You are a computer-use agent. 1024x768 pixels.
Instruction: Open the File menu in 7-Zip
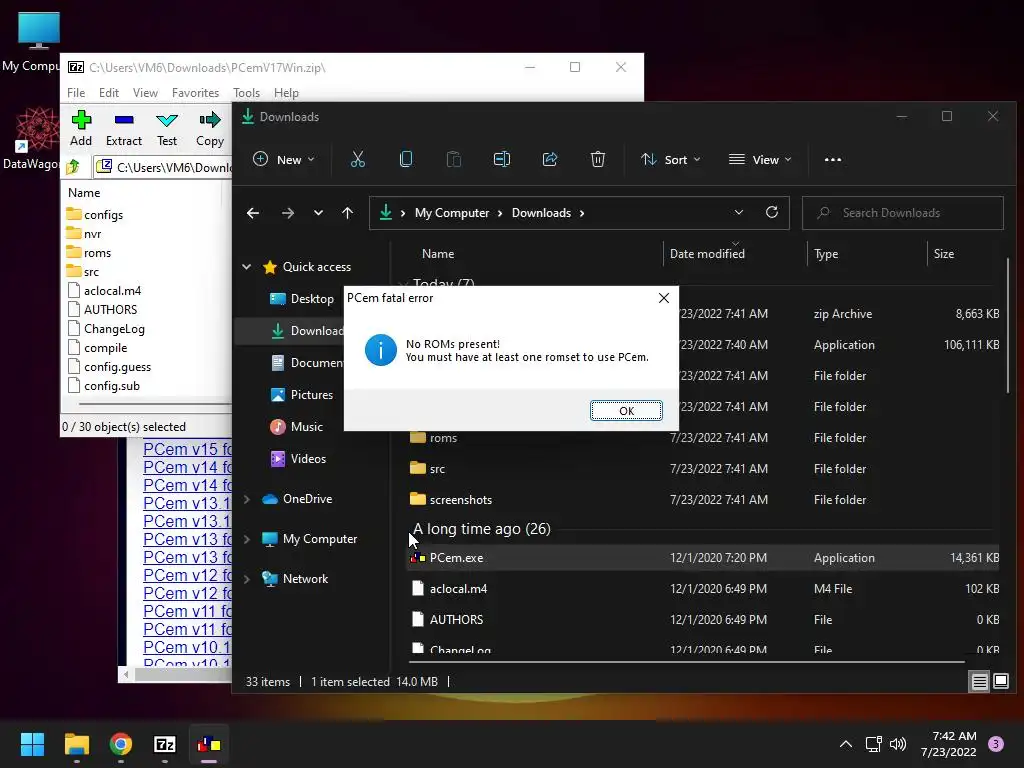coord(76,93)
